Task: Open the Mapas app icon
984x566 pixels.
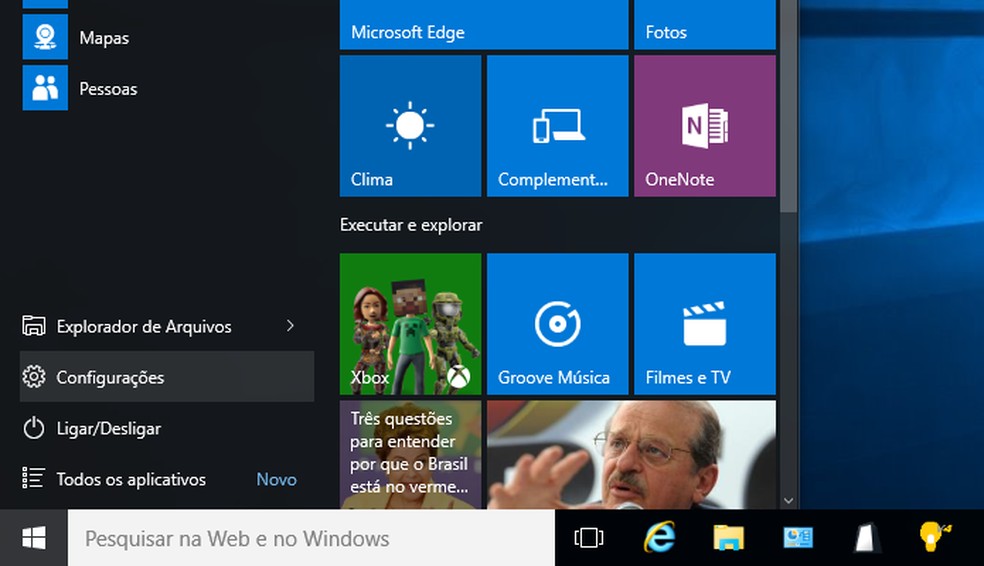Action: [45, 37]
